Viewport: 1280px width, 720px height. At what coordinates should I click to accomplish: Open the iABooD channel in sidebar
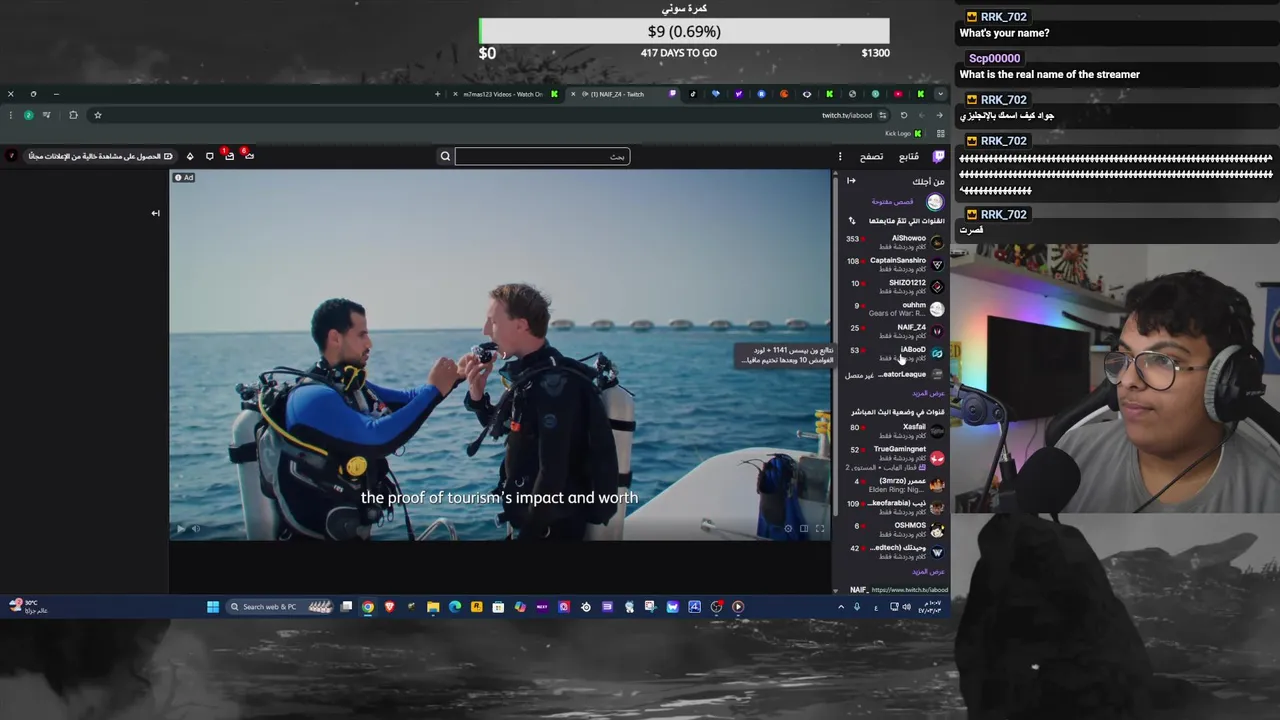pyautogui.click(x=895, y=352)
